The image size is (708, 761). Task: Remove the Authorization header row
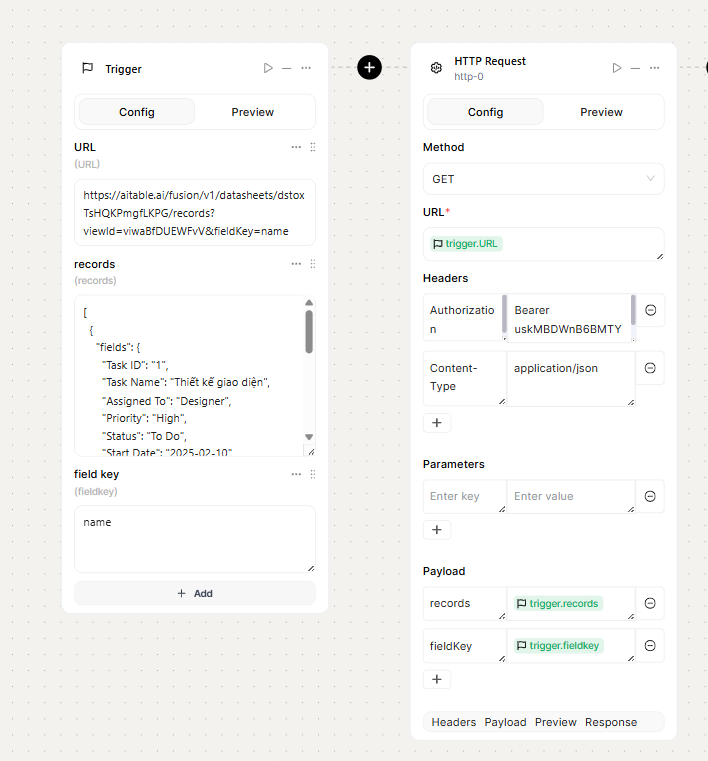650,310
